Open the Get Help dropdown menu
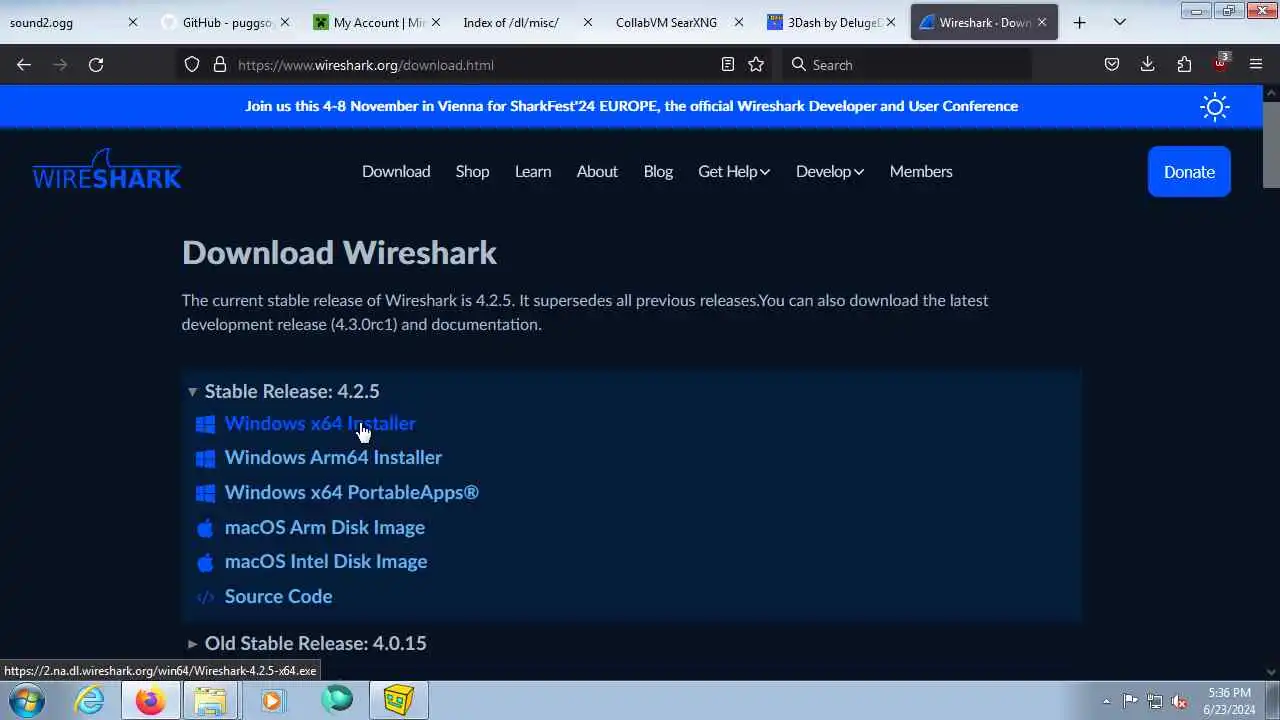The image size is (1280, 720). pyautogui.click(x=734, y=172)
